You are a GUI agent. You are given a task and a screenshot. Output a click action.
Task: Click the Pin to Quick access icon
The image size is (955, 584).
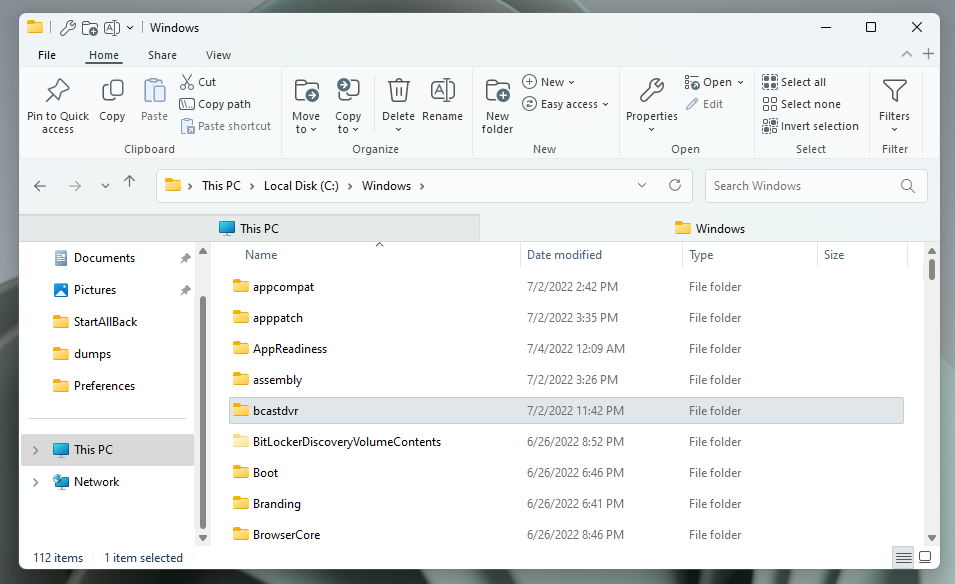tap(57, 92)
